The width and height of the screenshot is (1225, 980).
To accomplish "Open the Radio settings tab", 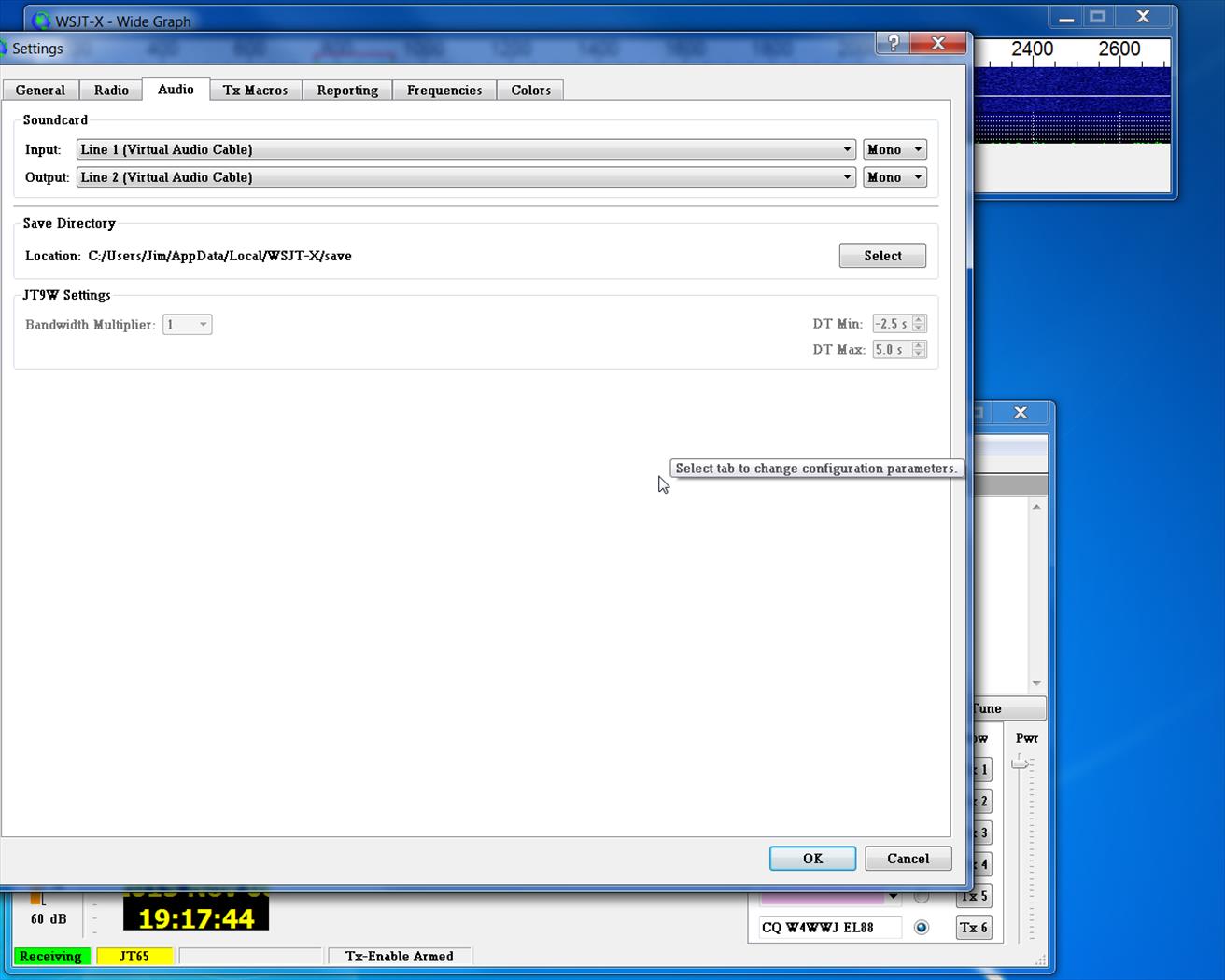I will [x=111, y=91].
